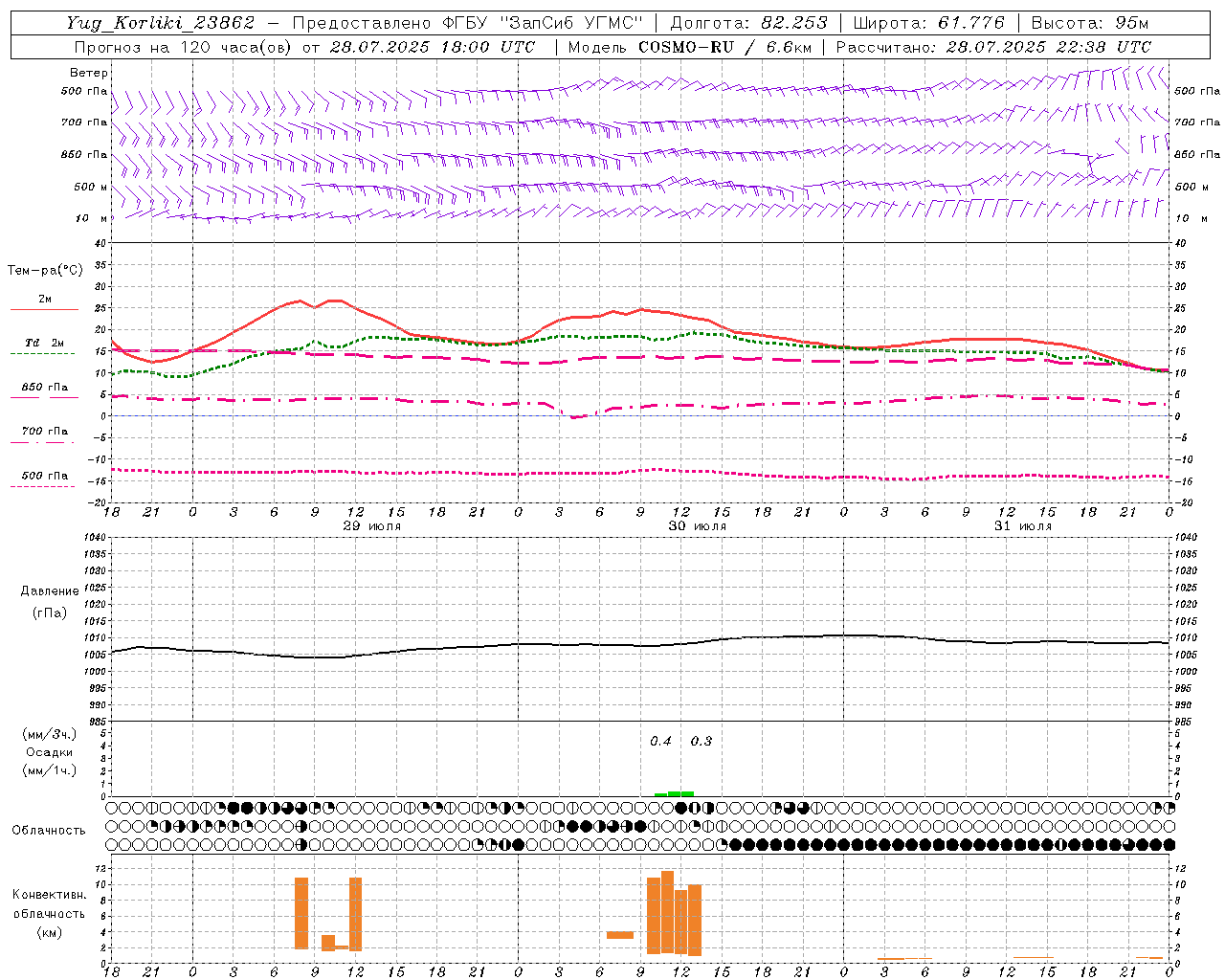This screenshot has width=1225, height=980.
Task: Click the 30 июля date label
Action: tap(698, 526)
